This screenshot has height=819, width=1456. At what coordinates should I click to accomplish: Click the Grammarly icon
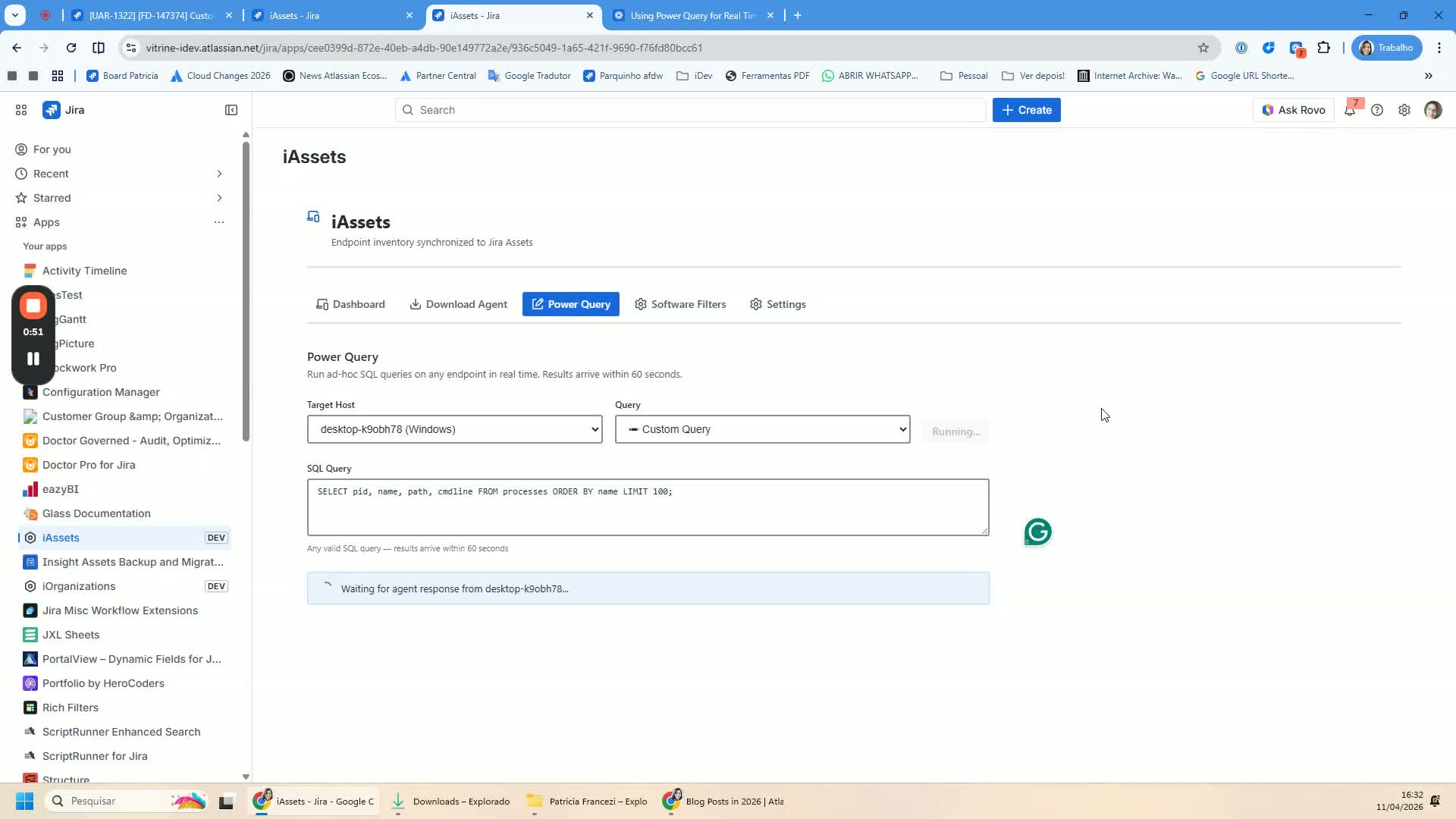pos(1037,532)
